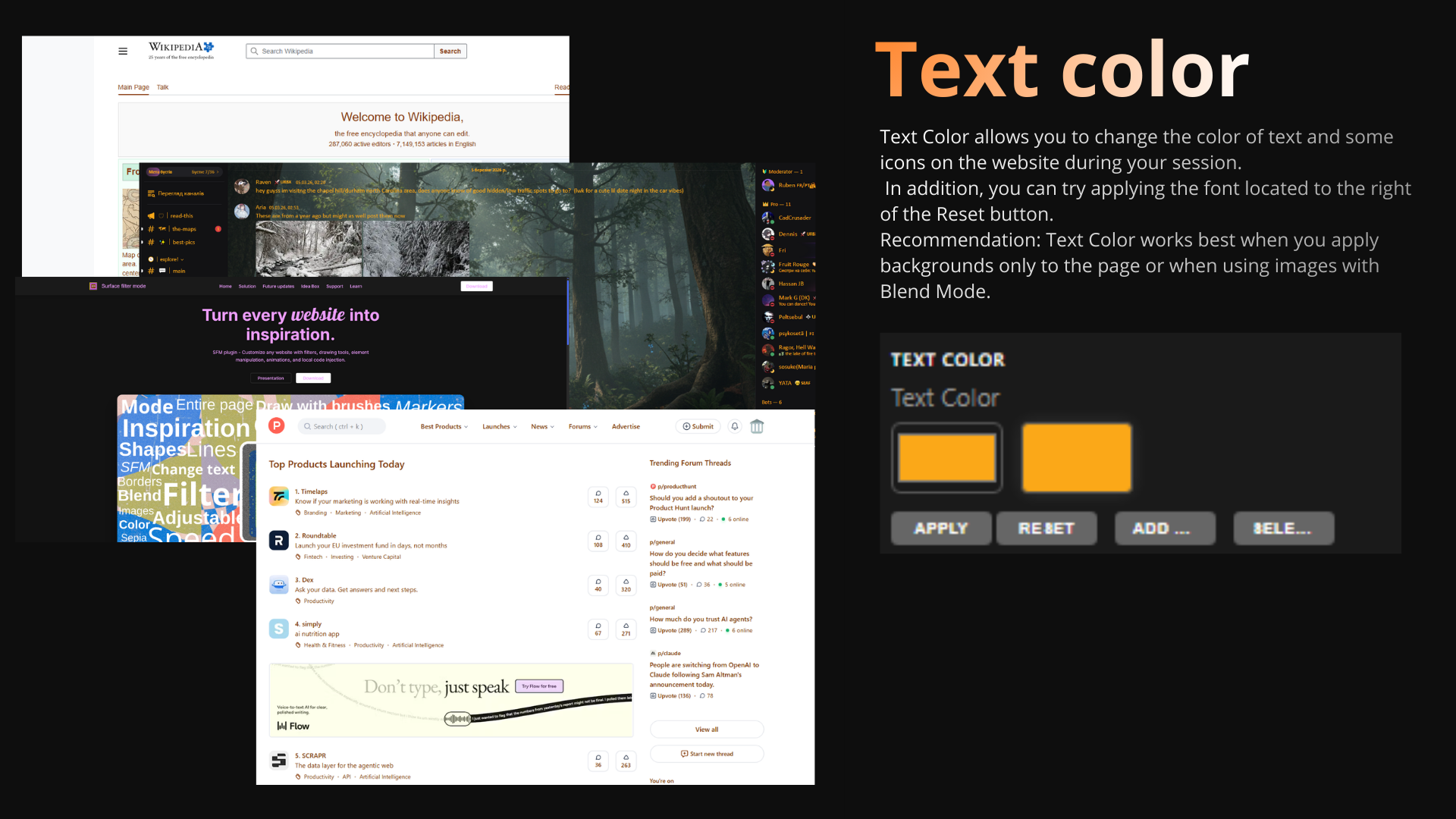Switch to the Wikipedia Talk tab
1456x819 pixels.
162,87
